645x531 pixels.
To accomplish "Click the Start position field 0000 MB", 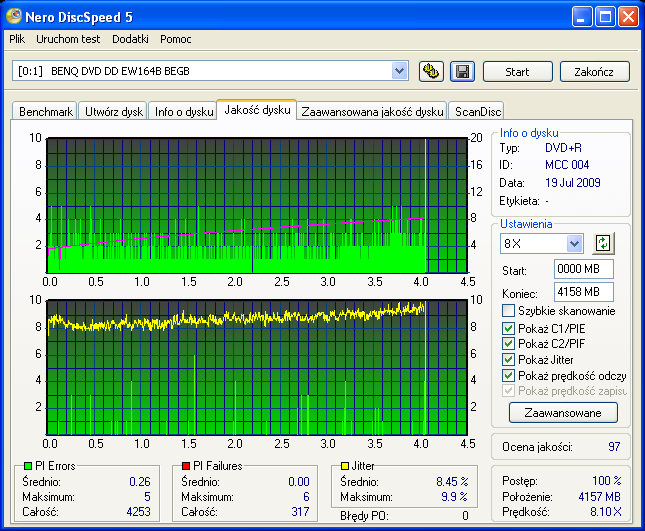I will click(x=584, y=269).
